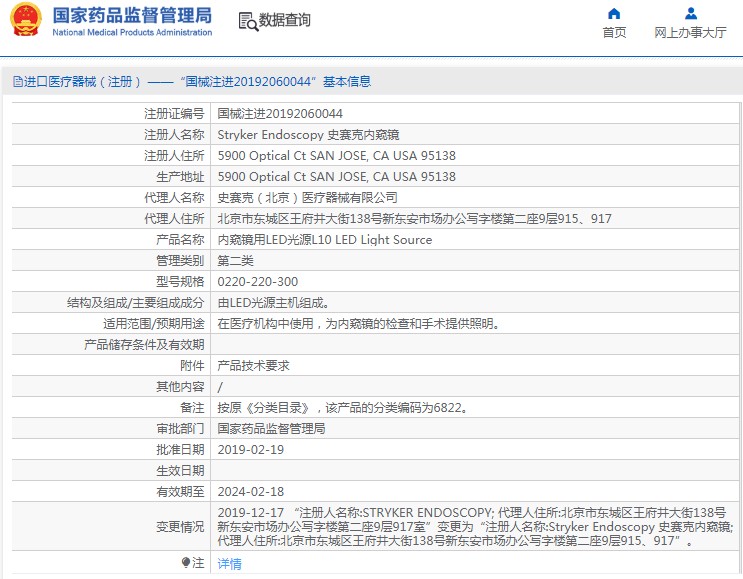
Task: Click the 审批部门 label
Action: 180,428
